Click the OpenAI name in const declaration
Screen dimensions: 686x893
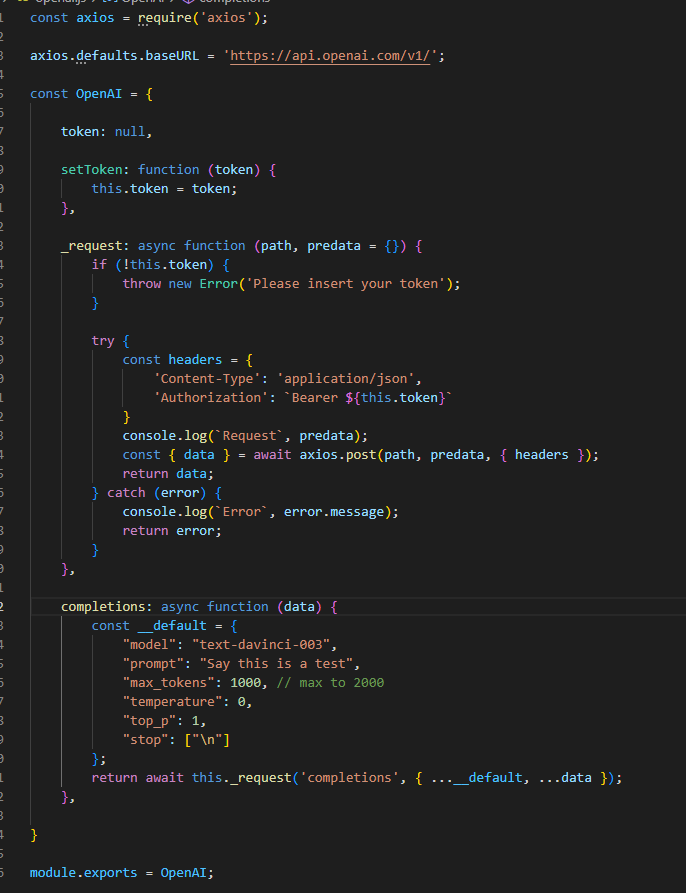pos(99,93)
